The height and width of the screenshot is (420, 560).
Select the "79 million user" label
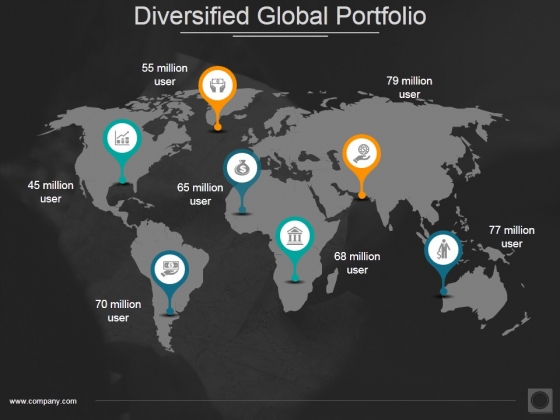[x=409, y=88]
